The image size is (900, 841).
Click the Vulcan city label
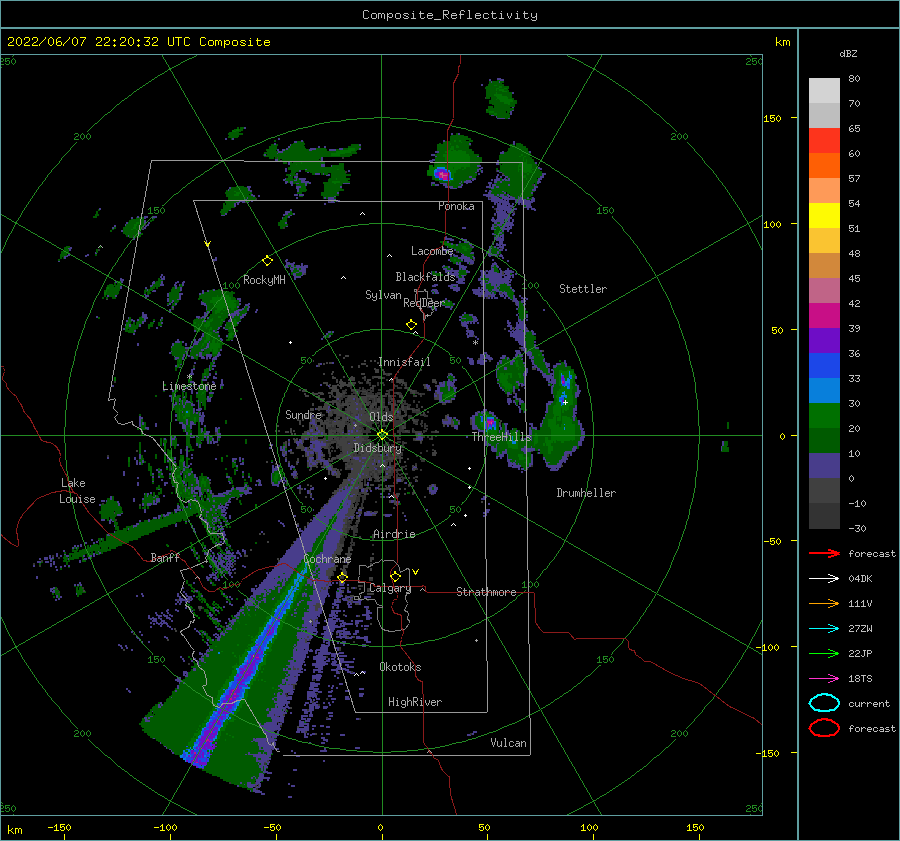pyautogui.click(x=509, y=743)
